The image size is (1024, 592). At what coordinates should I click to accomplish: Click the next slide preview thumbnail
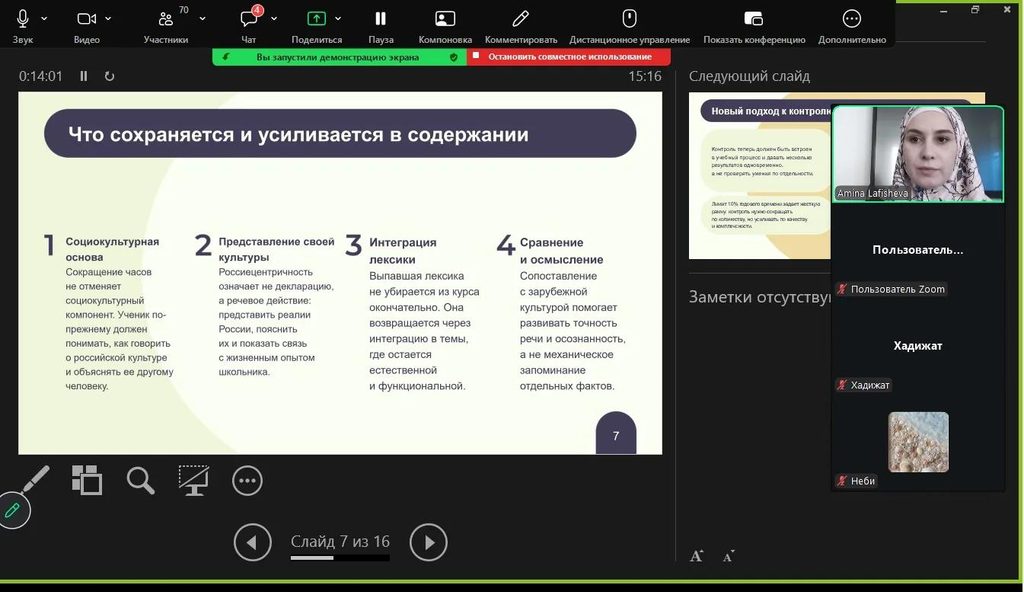pyautogui.click(x=760, y=175)
